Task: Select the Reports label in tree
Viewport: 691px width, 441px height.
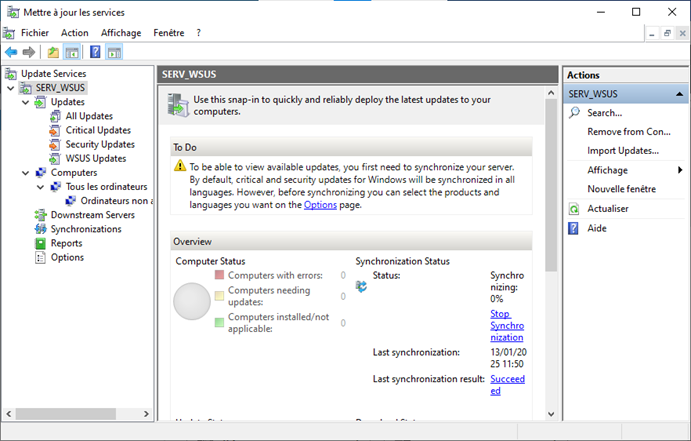Action: pyautogui.click(x=67, y=243)
